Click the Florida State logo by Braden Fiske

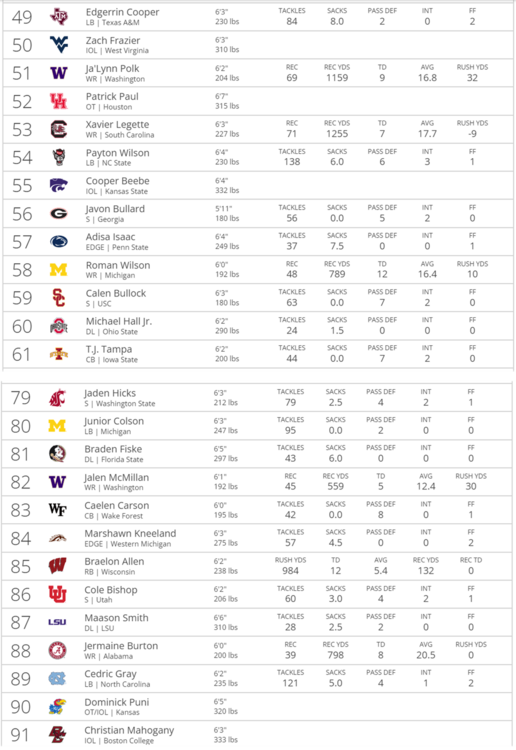(57, 453)
